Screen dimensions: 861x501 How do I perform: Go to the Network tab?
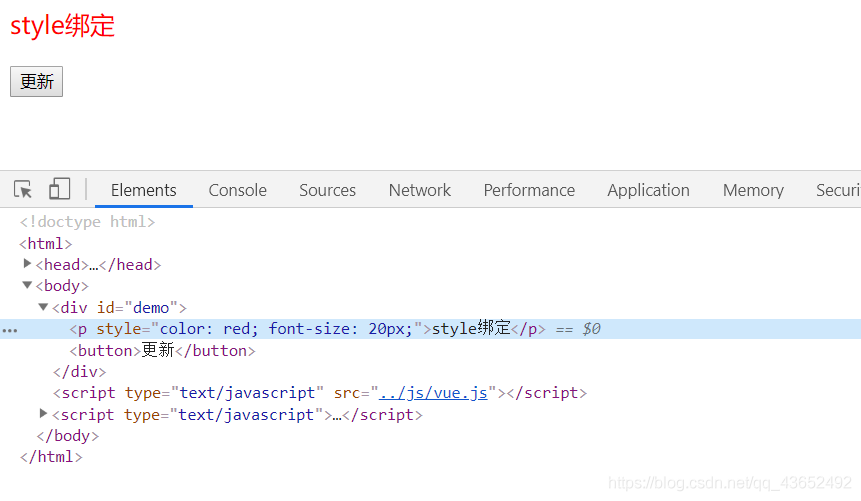click(x=420, y=190)
